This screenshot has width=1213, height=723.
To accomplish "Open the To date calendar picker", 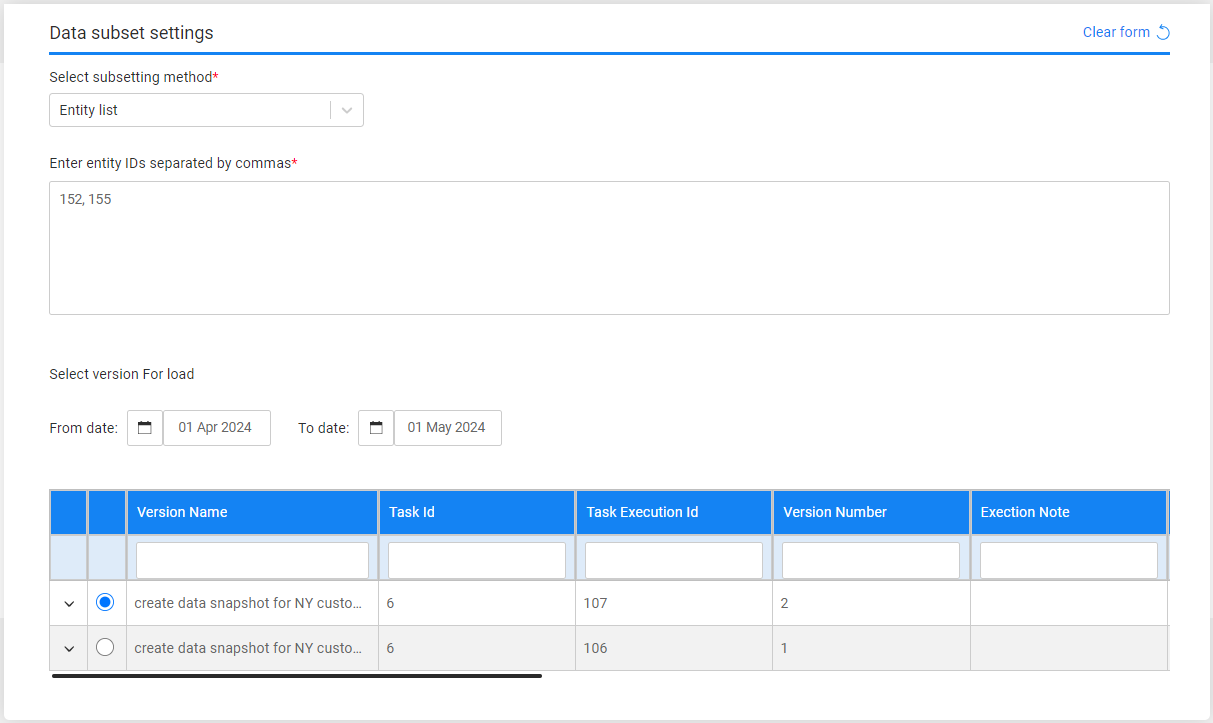I will point(376,427).
